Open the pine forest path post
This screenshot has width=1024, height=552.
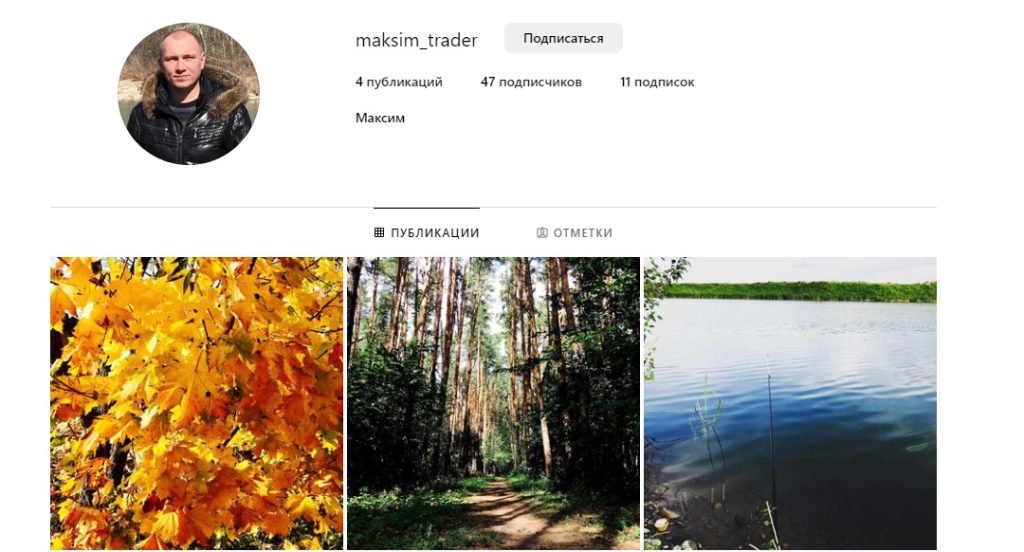pyautogui.click(x=493, y=403)
